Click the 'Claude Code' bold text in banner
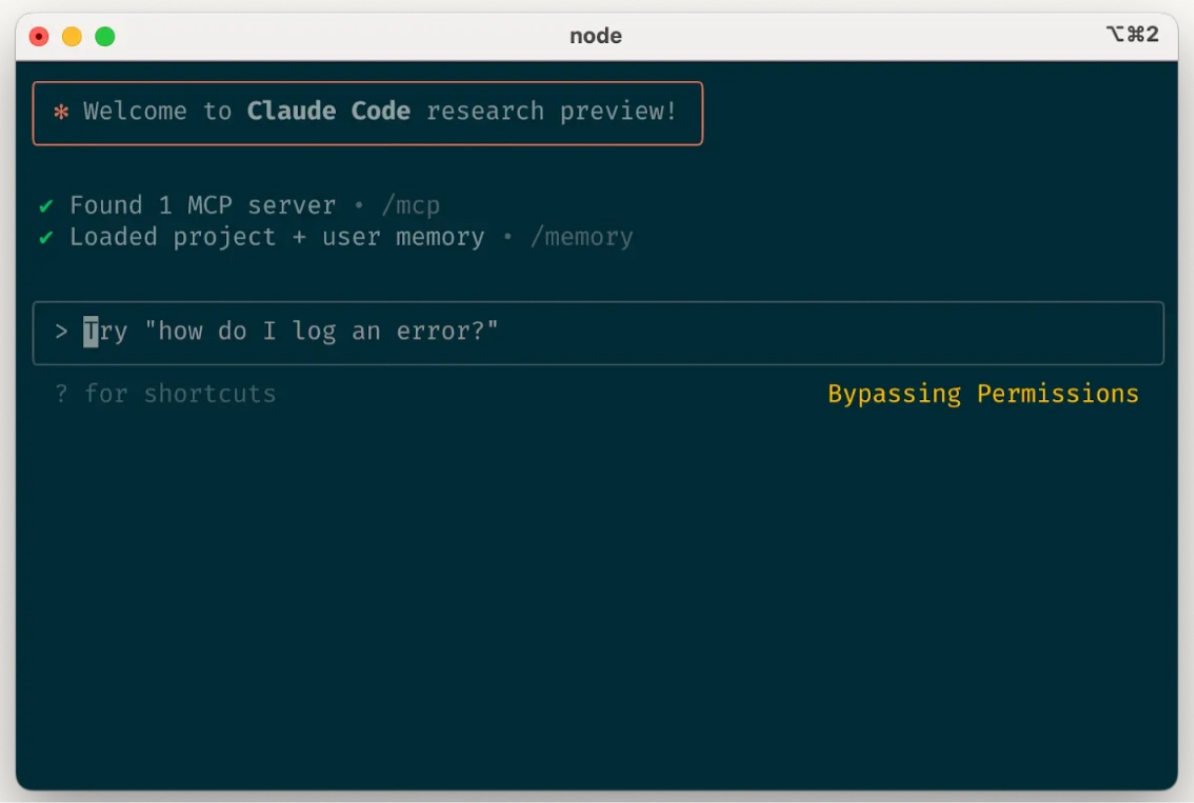1194x803 pixels. pyautogui.click(x=328, y=111)
